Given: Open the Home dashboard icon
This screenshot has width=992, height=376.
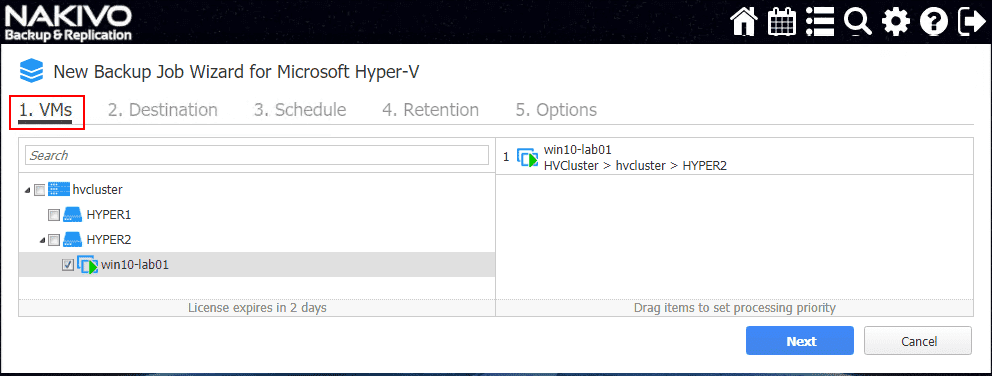Looking at the screenshot, I should (x=744, y=22).
